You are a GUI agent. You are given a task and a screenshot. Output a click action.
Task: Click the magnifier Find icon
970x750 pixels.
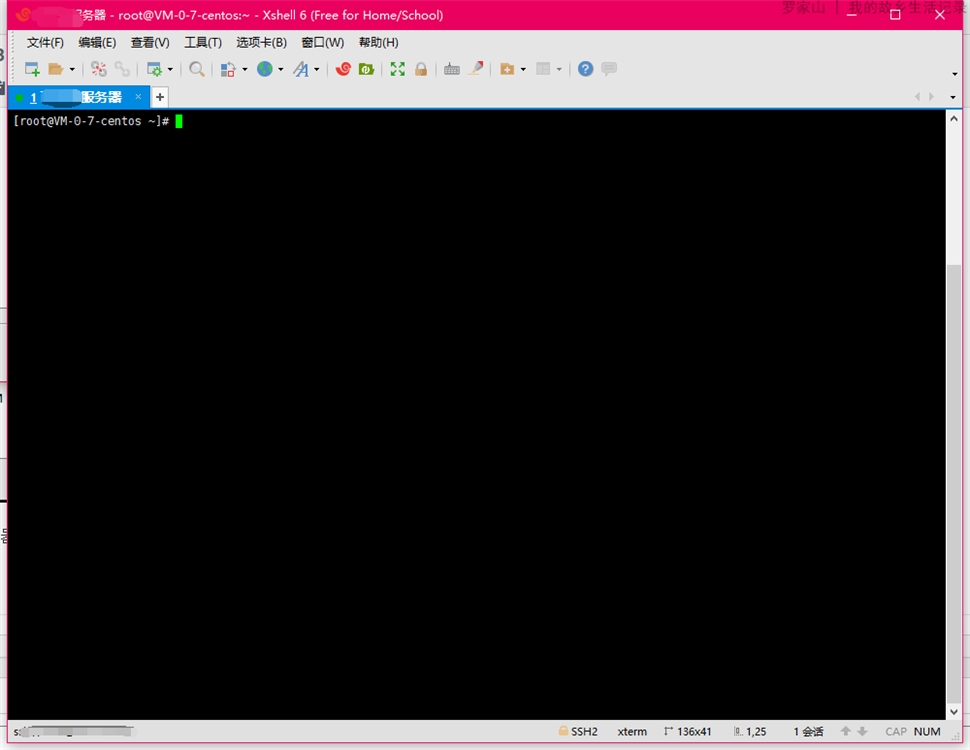pyautogui.click(x=197, y=69)
